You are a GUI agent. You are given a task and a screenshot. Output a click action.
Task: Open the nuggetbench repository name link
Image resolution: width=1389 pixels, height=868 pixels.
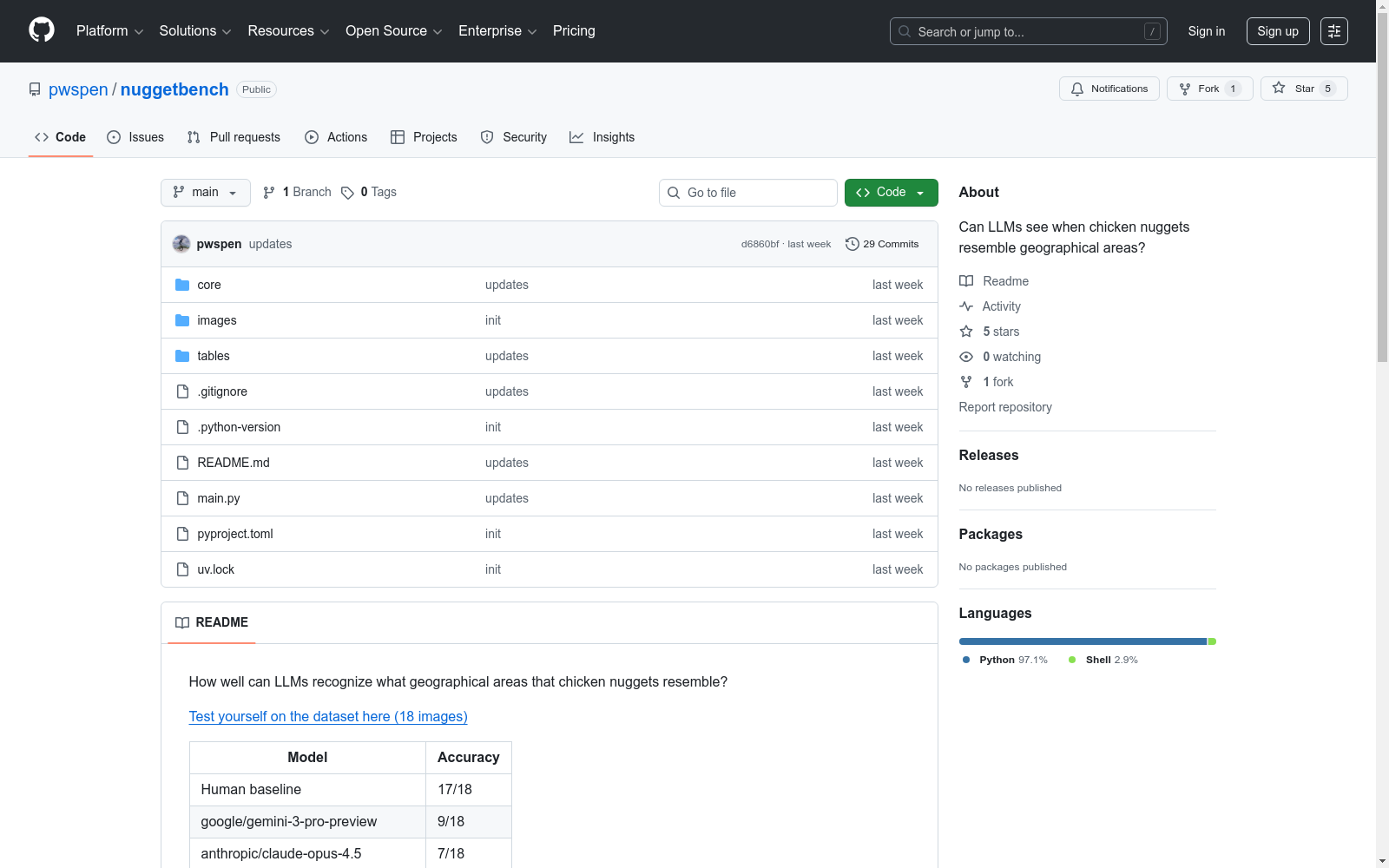click(x=174, y=89)
